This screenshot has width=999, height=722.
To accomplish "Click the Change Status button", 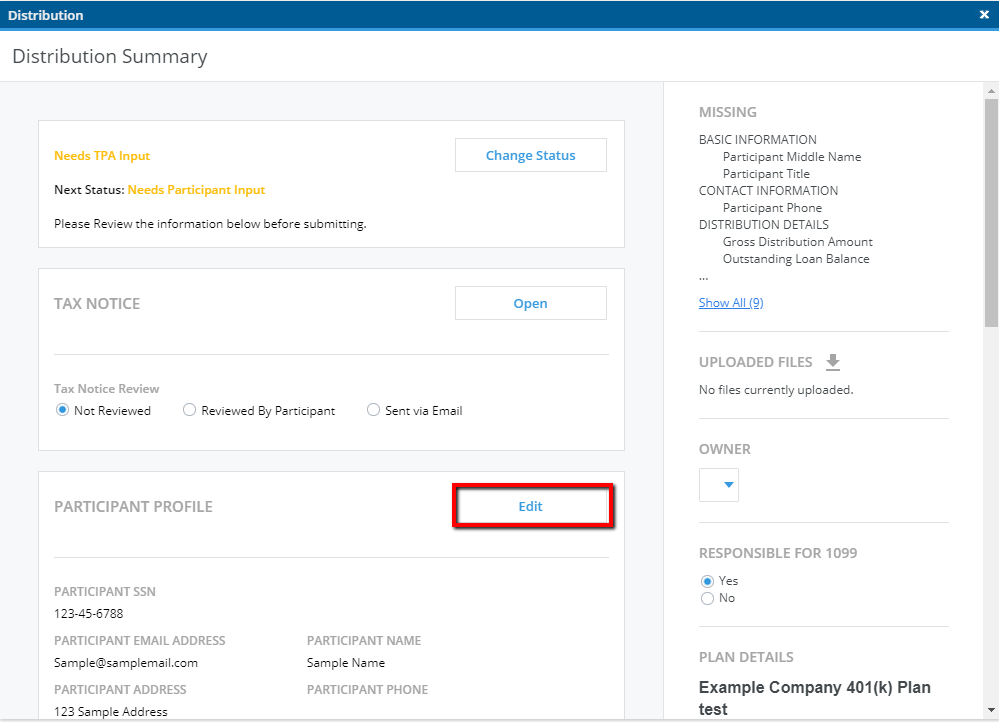I will [531, 155].
